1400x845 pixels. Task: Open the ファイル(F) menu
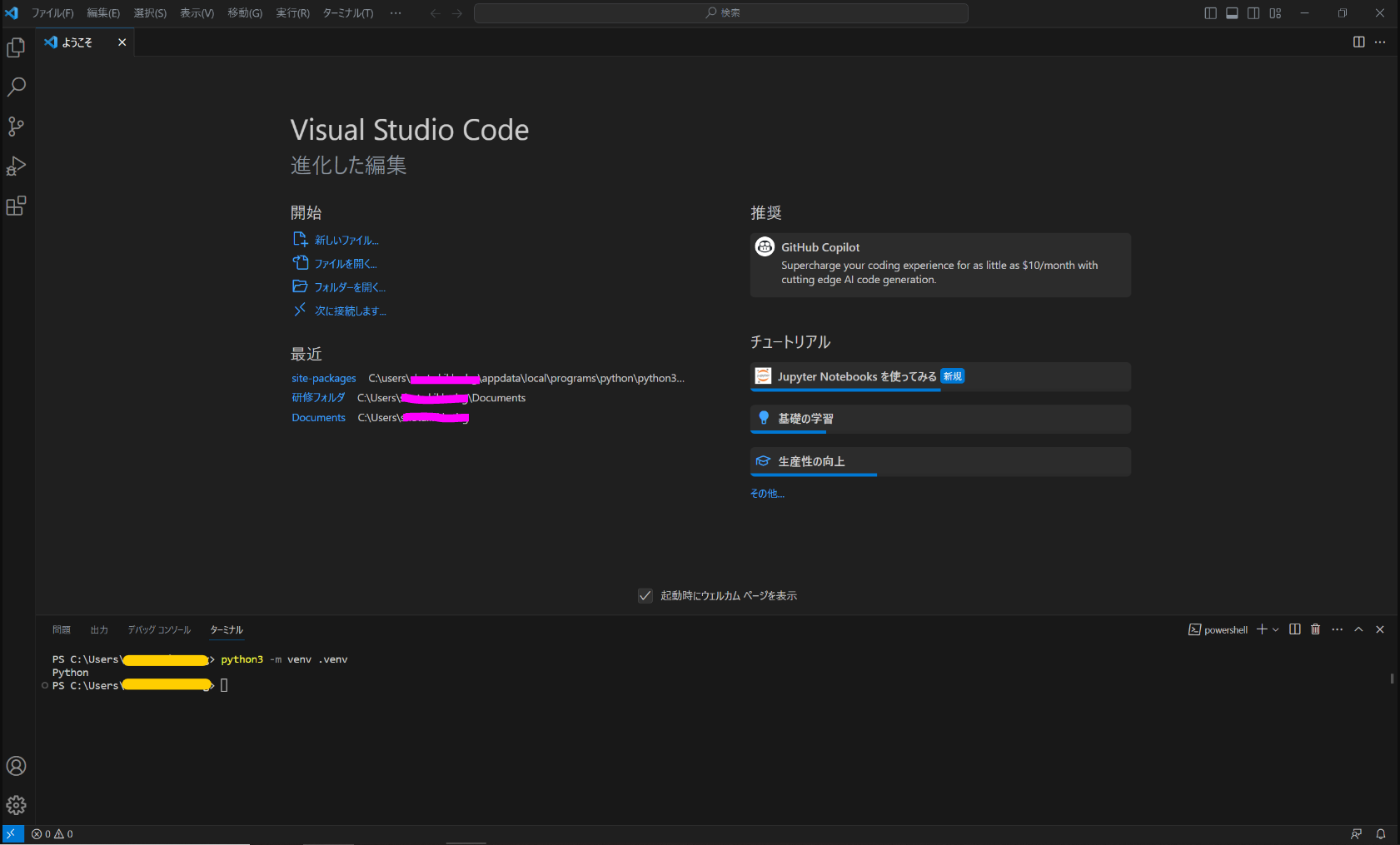pos(52,13)
